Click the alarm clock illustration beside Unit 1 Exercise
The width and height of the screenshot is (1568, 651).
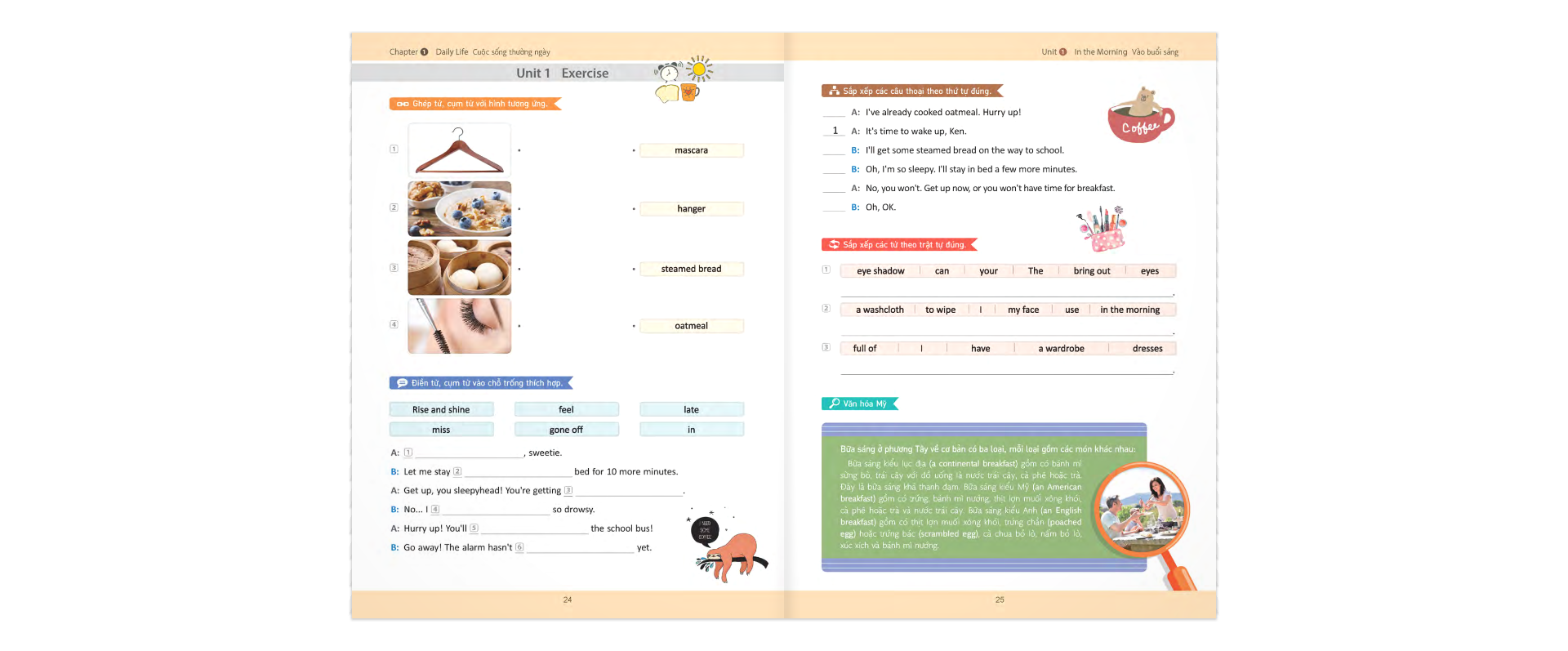coord(669,73)
